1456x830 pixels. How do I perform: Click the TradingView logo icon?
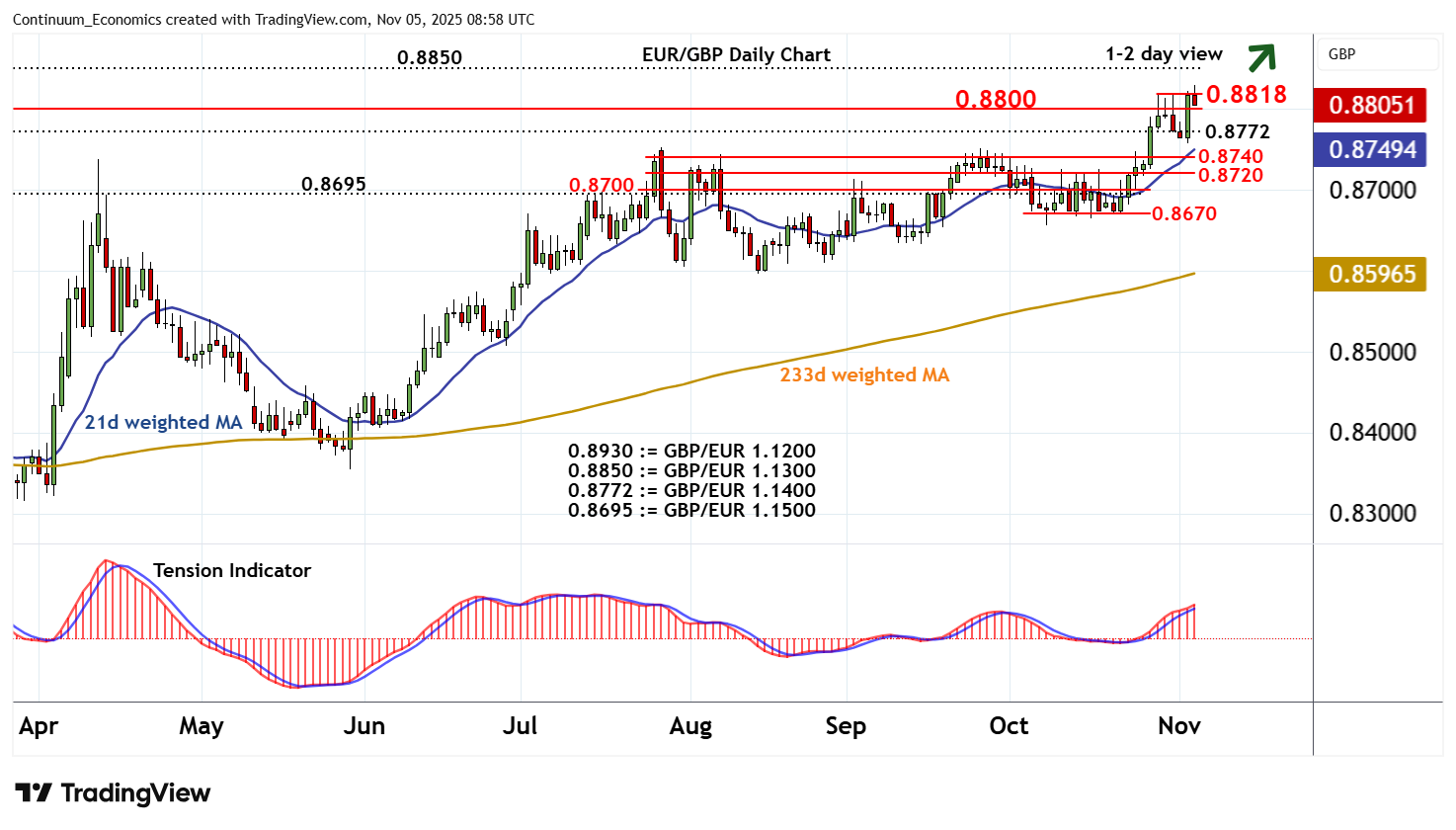click(34, 793)
